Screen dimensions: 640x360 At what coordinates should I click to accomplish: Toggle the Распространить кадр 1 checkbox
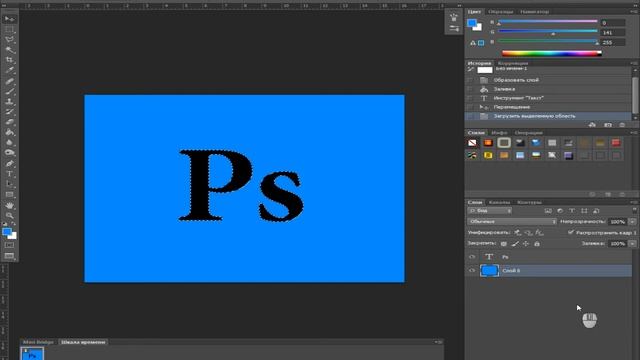click(x=571, y=232)
